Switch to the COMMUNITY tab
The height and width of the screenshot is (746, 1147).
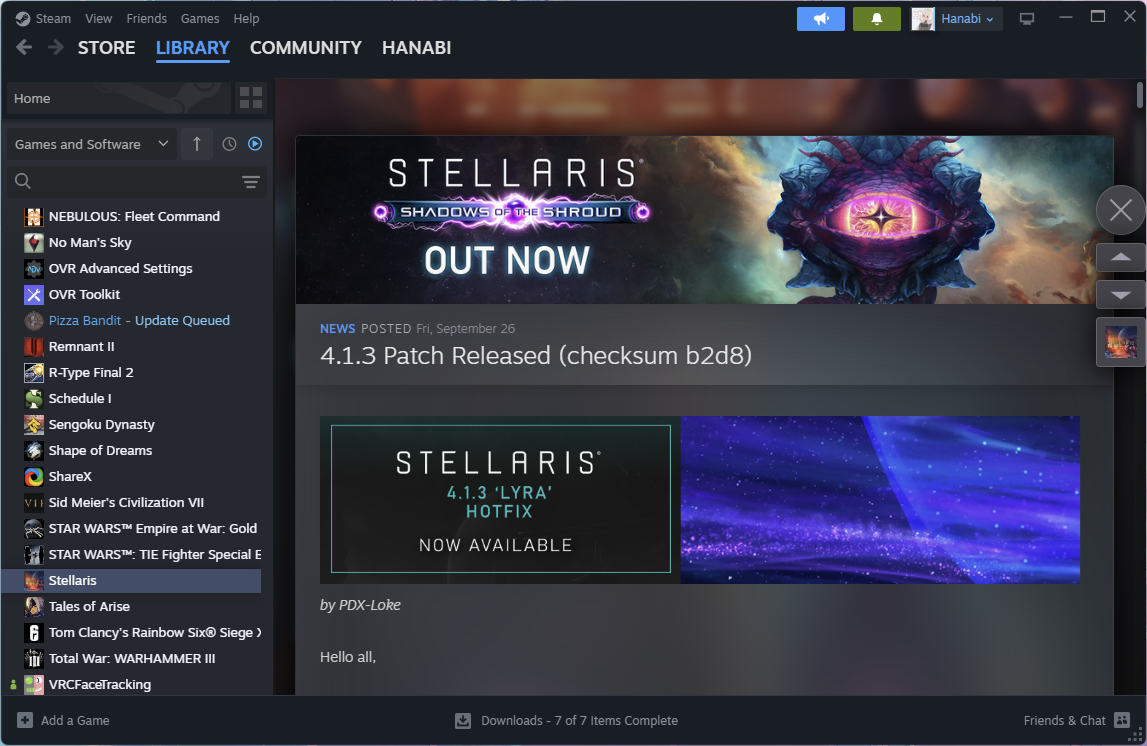tap(305, 48)
